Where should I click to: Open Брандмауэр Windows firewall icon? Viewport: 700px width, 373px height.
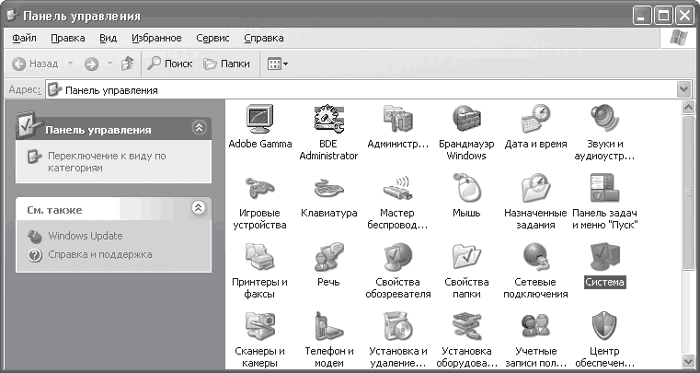click(467, 119)
